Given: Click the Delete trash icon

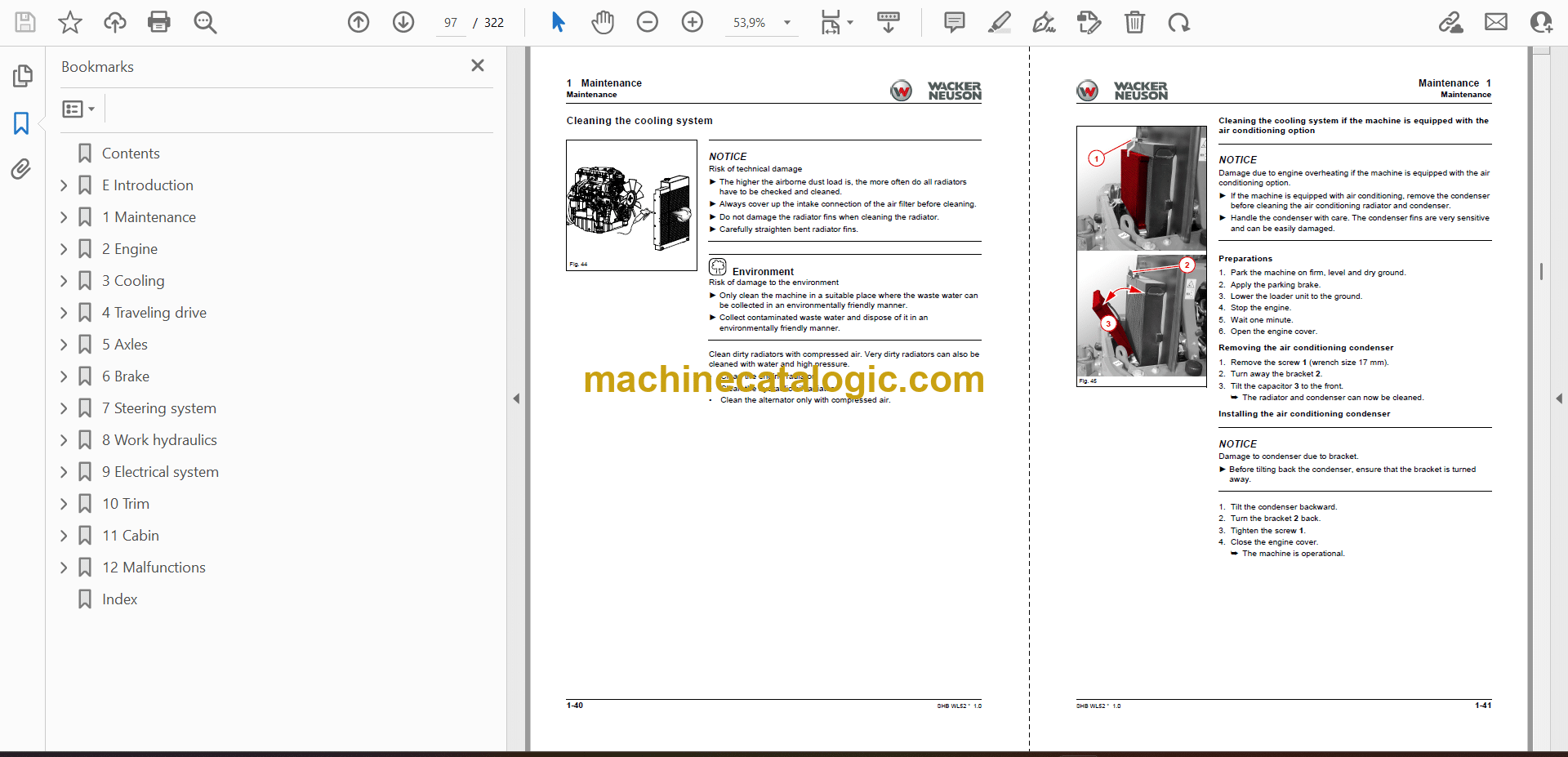Looking at the screenshot, I should pyautogui.click(x=1134, y=22).
